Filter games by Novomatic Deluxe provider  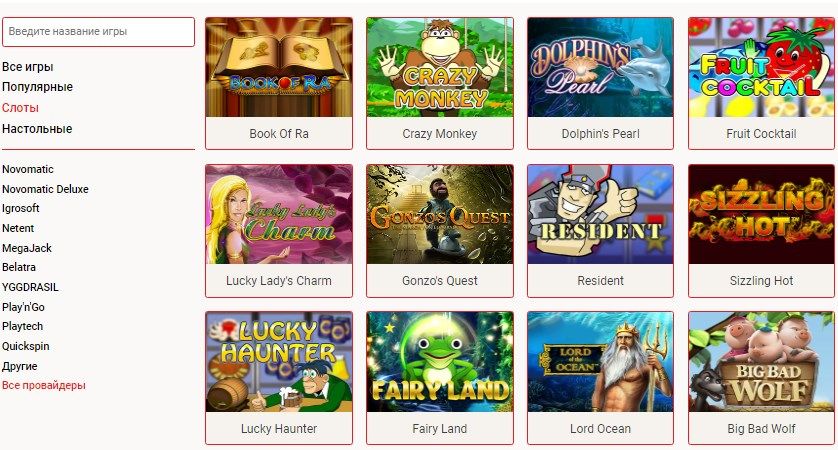[x=45, y=189]
